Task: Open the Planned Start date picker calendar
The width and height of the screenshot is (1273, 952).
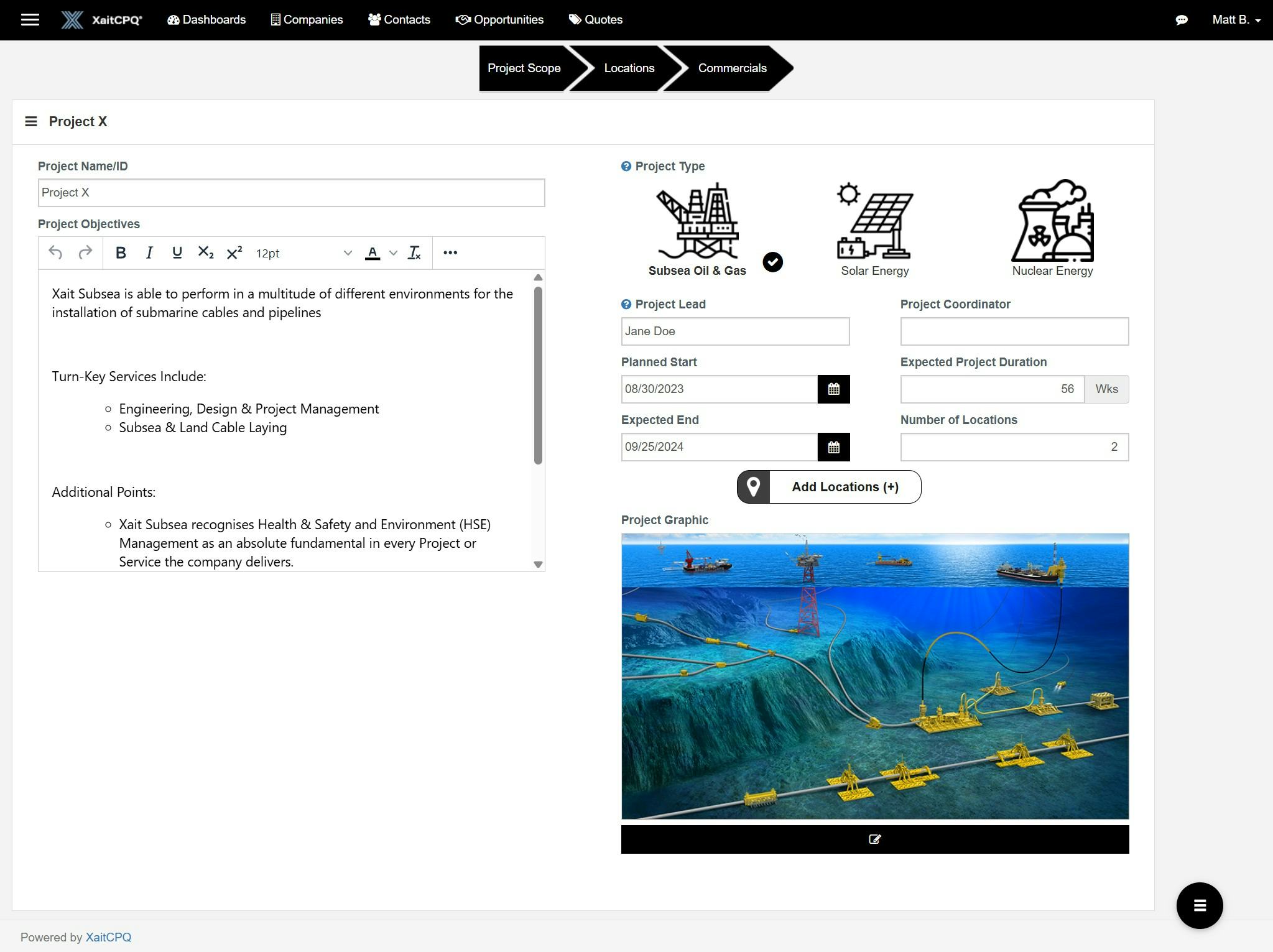Action: coord(834,389)
